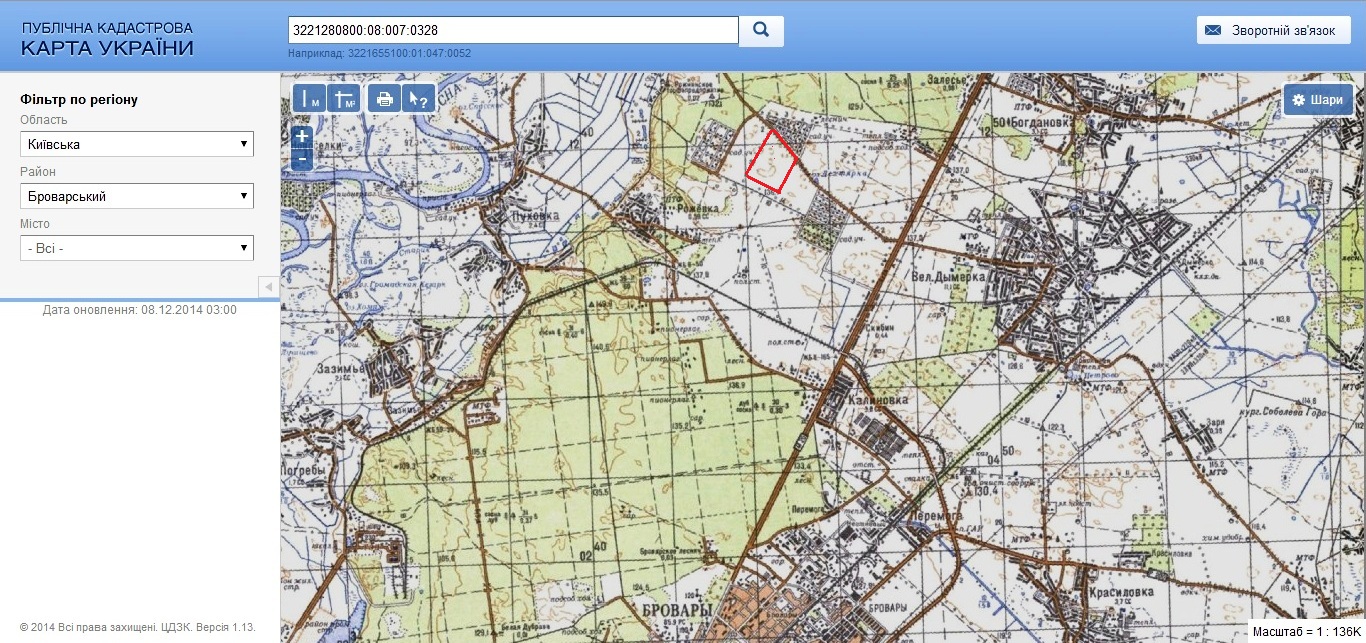Open the Район dropdown showing Броварський
Viewport: 1366px width, 643px height.
tap(137, 196)
